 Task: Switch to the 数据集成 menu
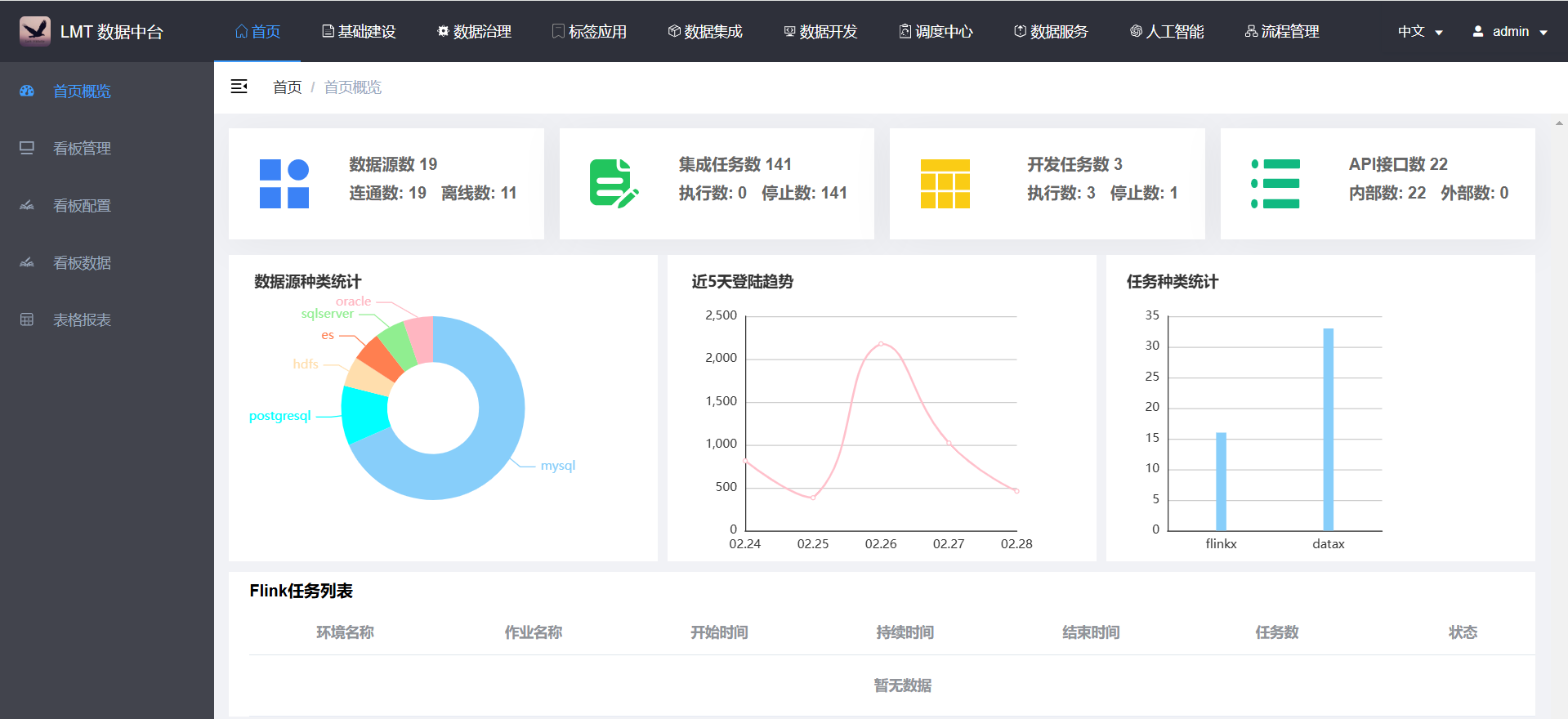point(705,31)
